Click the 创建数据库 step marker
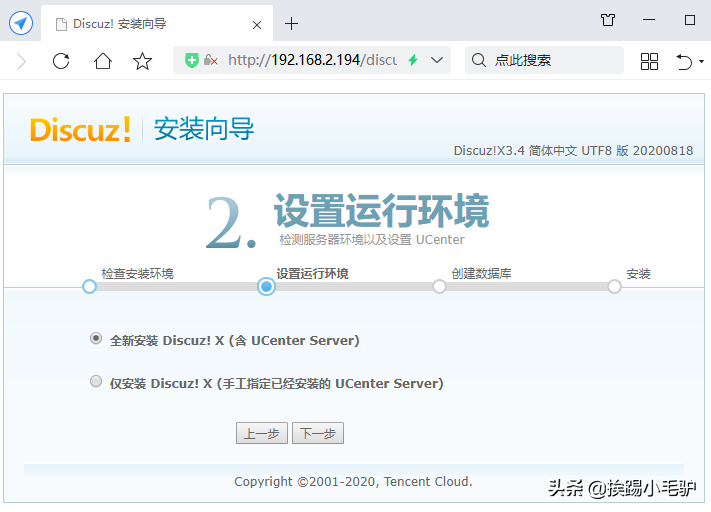Viewport: 711px width, 512px height. click(x=439, y=287)
